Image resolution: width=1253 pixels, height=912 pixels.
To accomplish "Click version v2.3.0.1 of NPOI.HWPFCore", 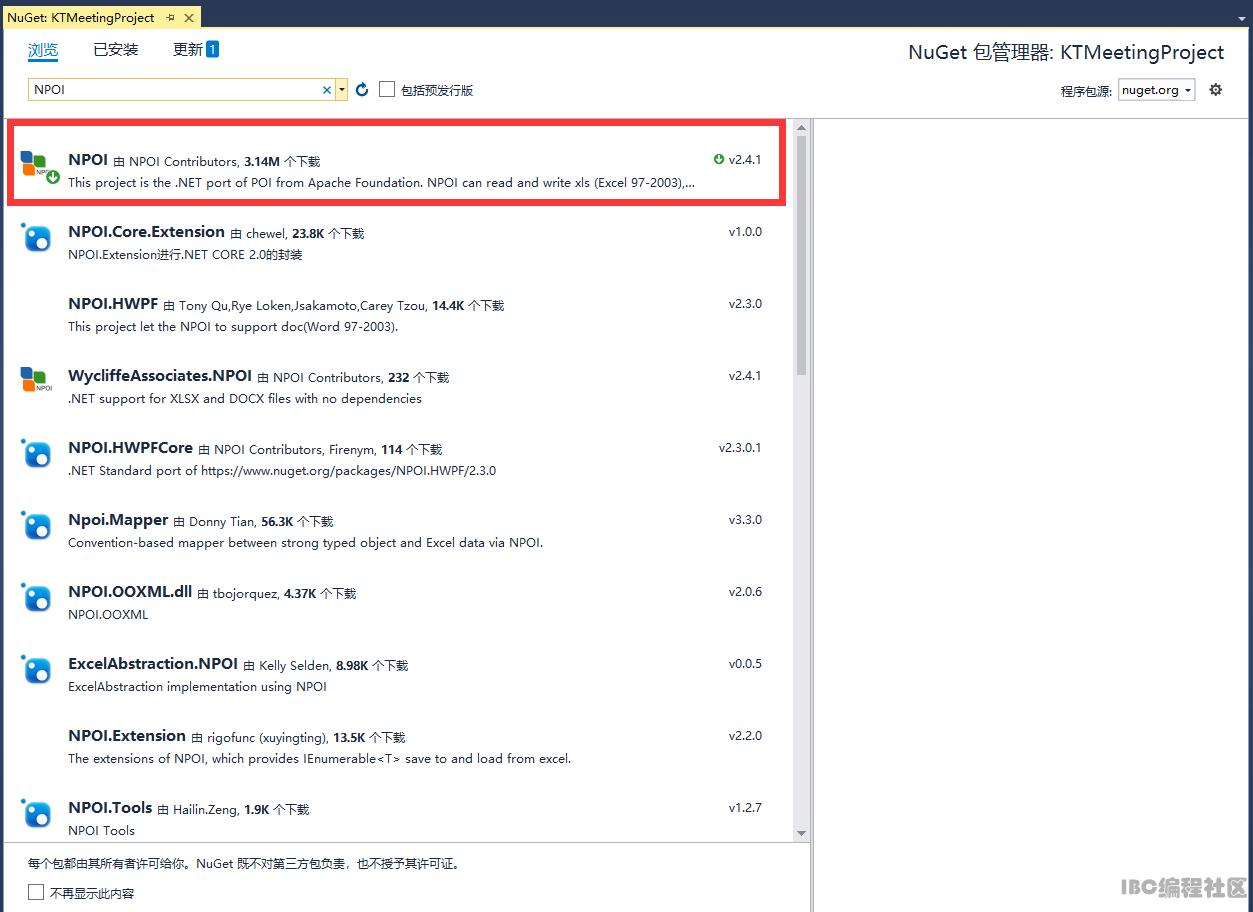I will tap(740, 448).
